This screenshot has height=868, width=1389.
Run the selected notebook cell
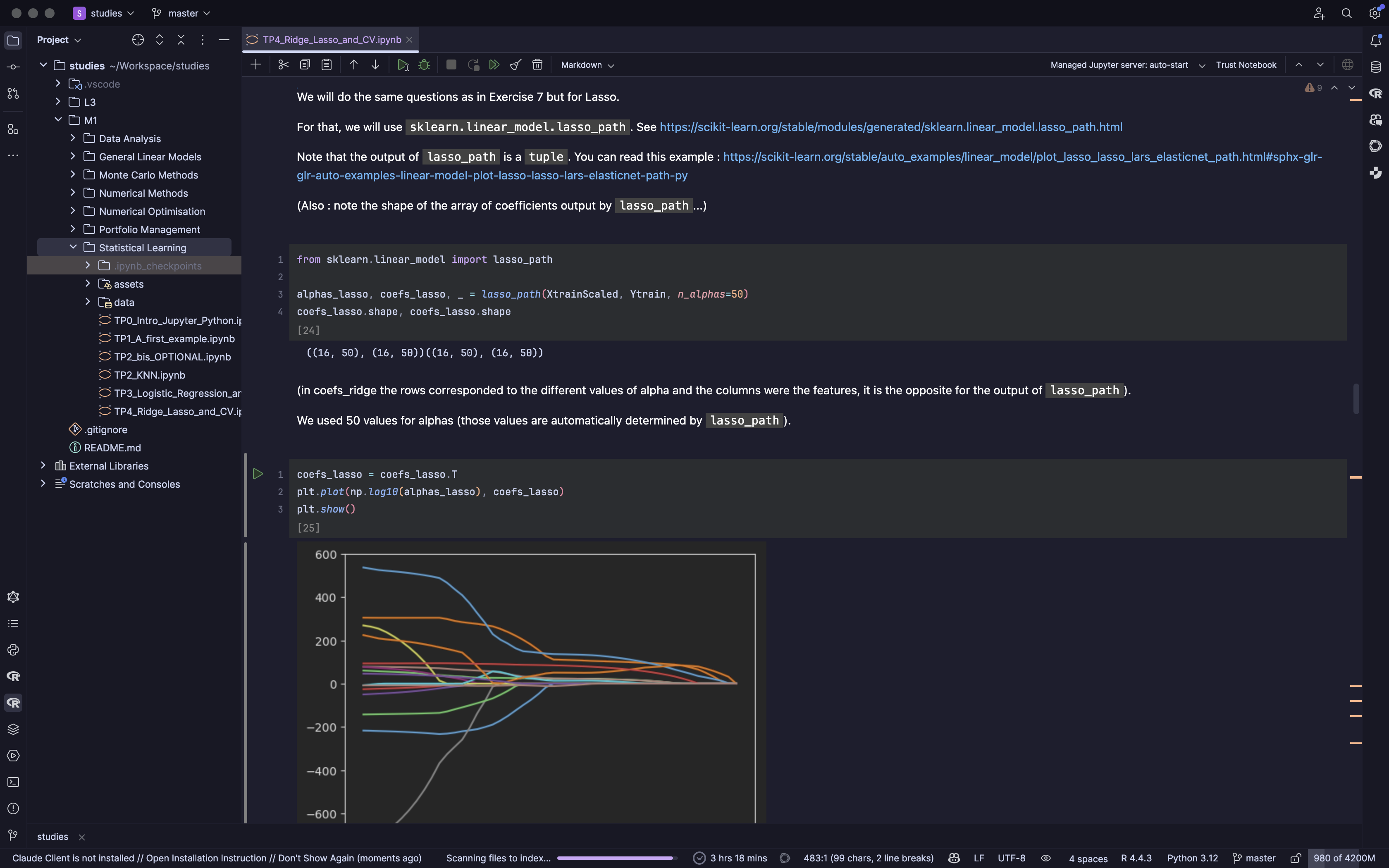coord(403,65)
